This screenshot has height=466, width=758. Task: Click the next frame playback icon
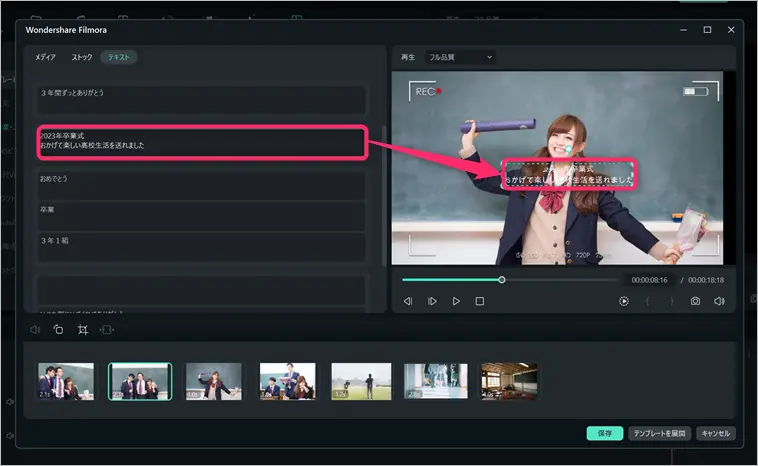click(432, 301)
